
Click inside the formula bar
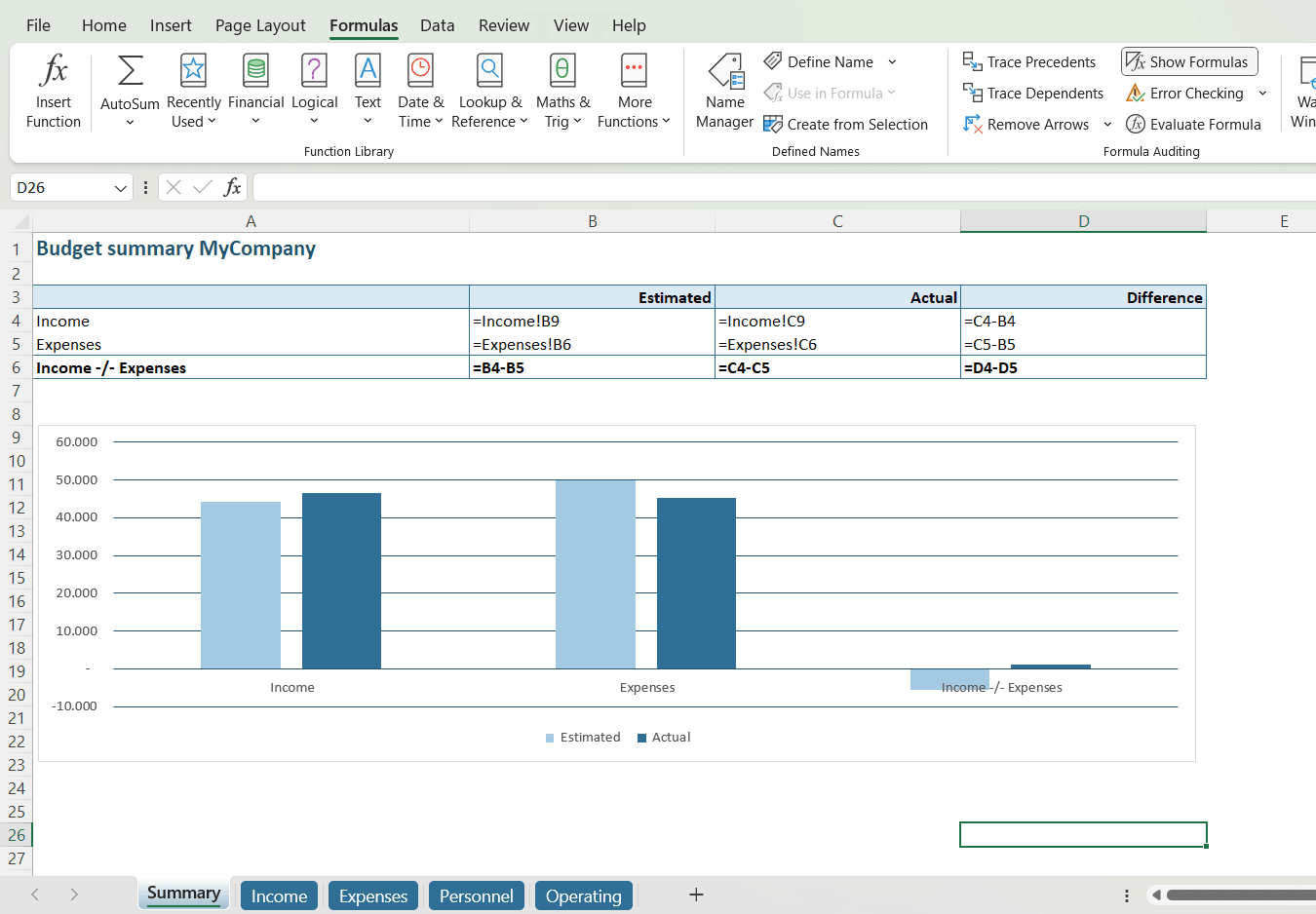point(780,188)
